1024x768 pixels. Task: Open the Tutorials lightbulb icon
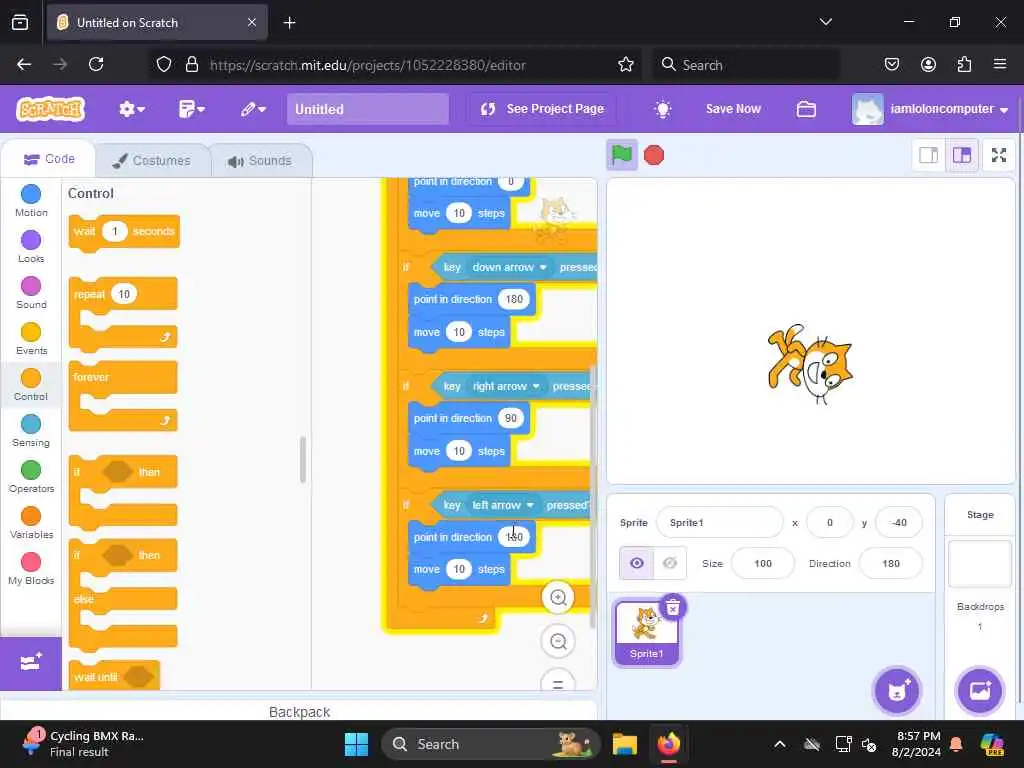[662, 109]
